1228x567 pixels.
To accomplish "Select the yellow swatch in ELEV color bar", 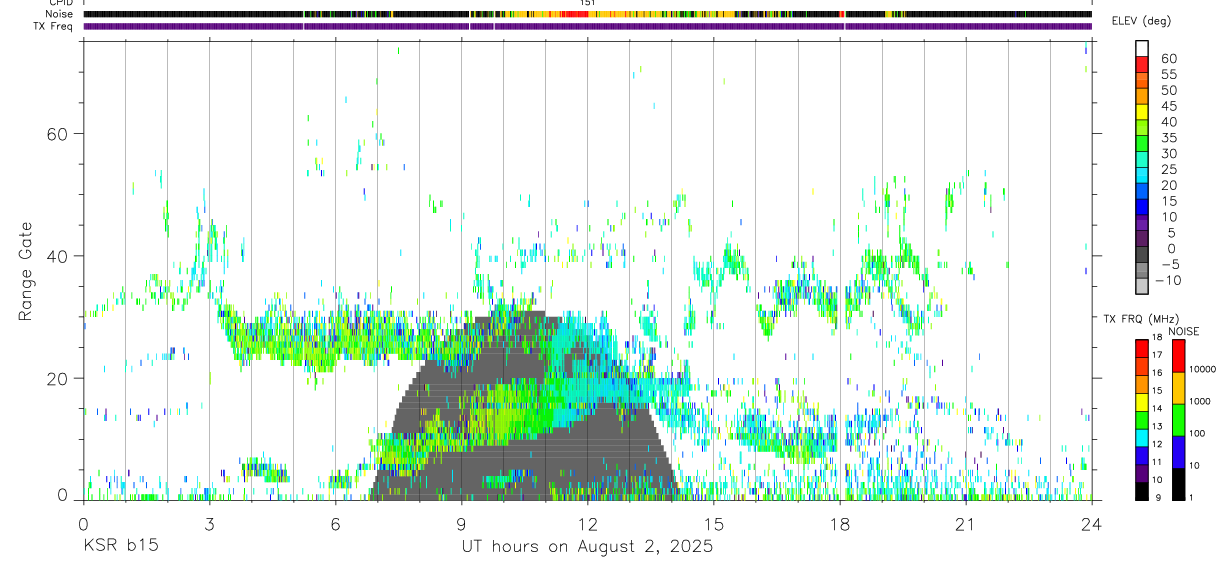I will [1141, 111].
